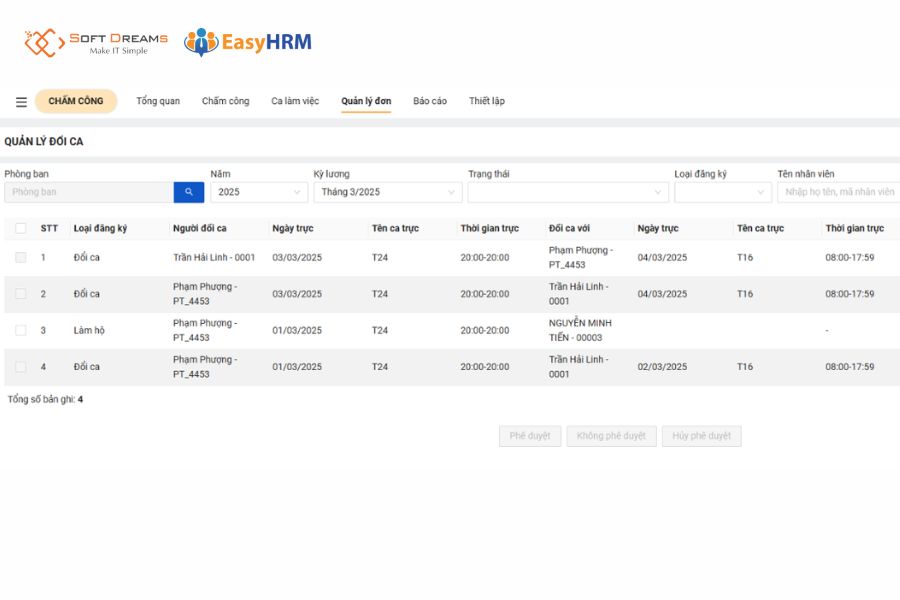Click the blue search magnifier button
This screenshot has height=600, width=900.
click(189, 192)
